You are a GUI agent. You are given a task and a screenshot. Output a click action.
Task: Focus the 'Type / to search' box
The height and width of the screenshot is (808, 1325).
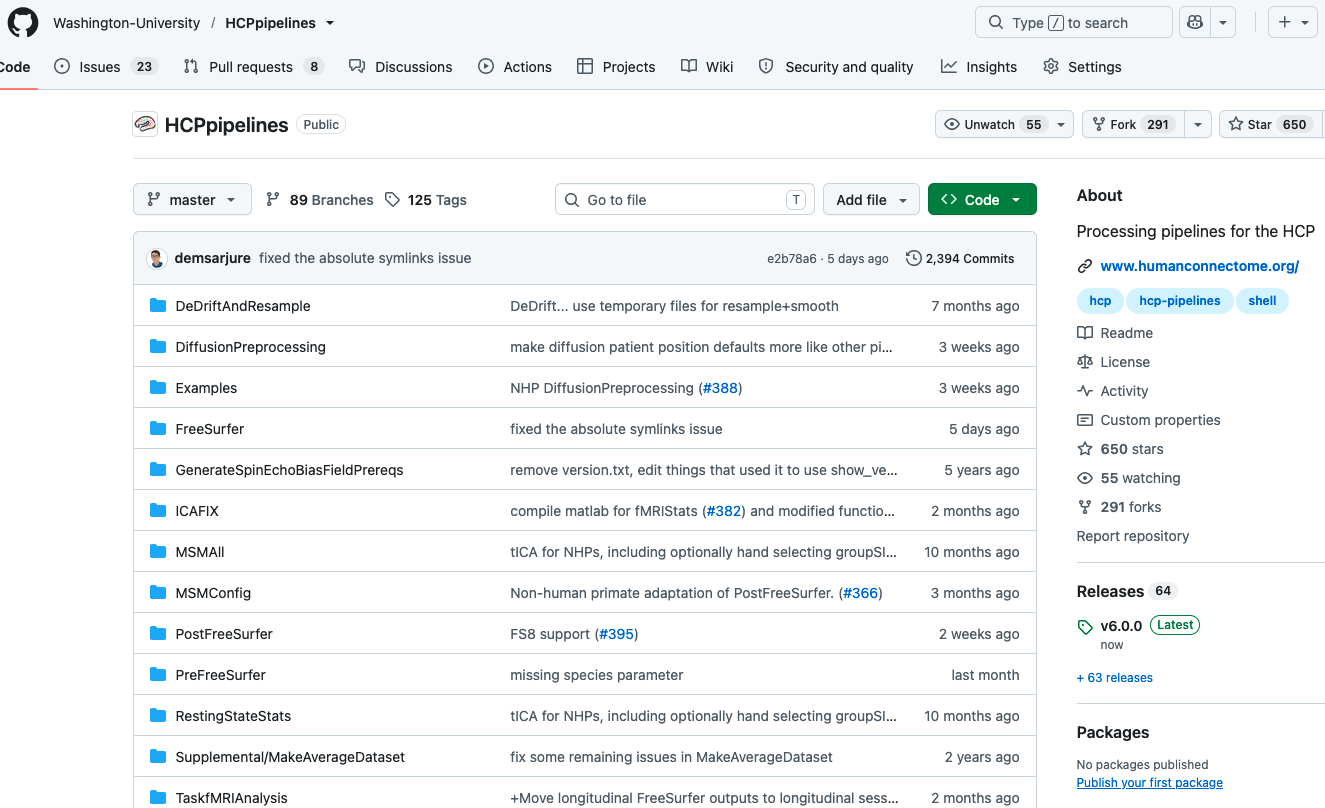pos(1074,22)
